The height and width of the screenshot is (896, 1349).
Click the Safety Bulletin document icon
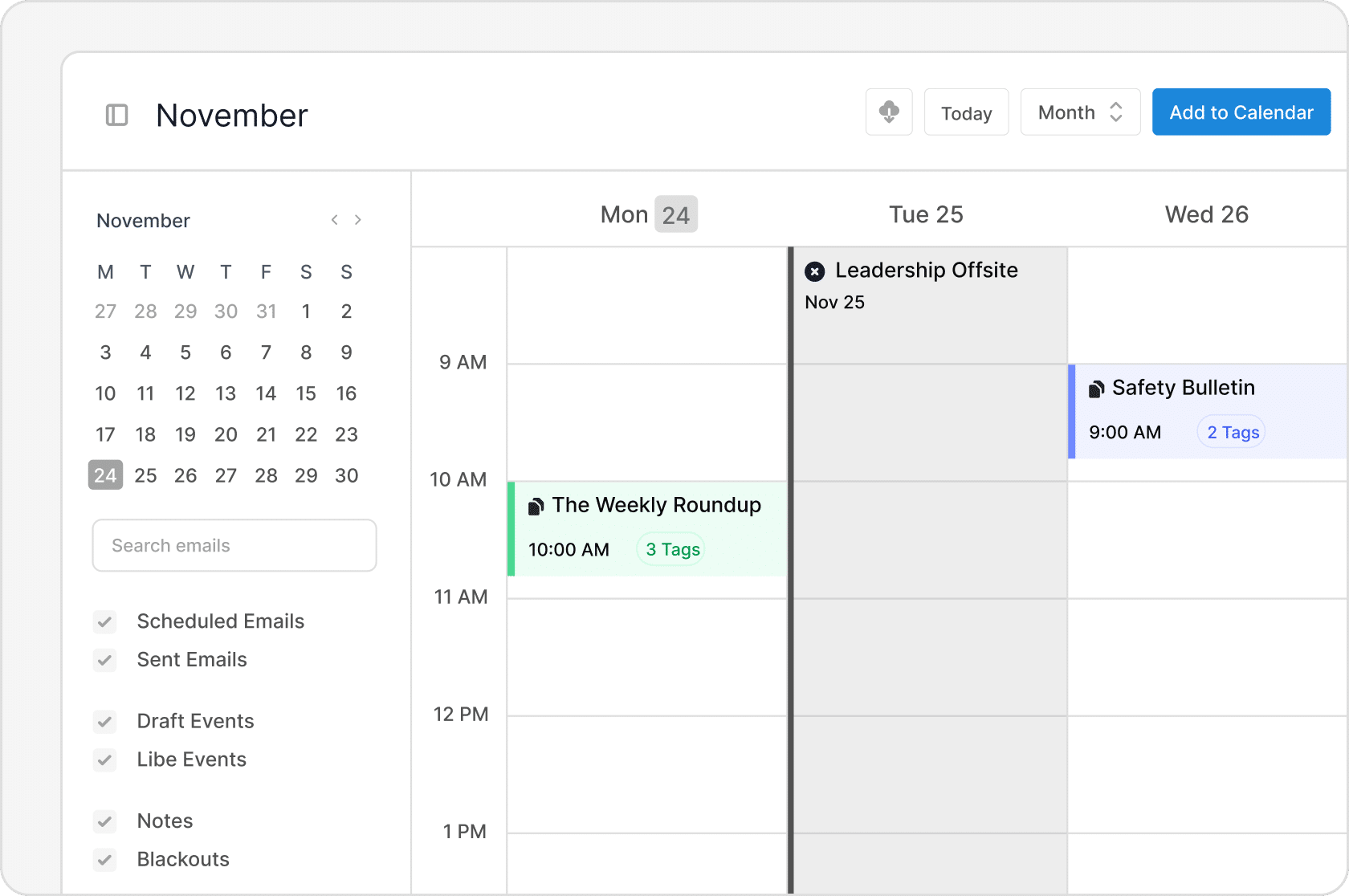tap(1096, 389)
